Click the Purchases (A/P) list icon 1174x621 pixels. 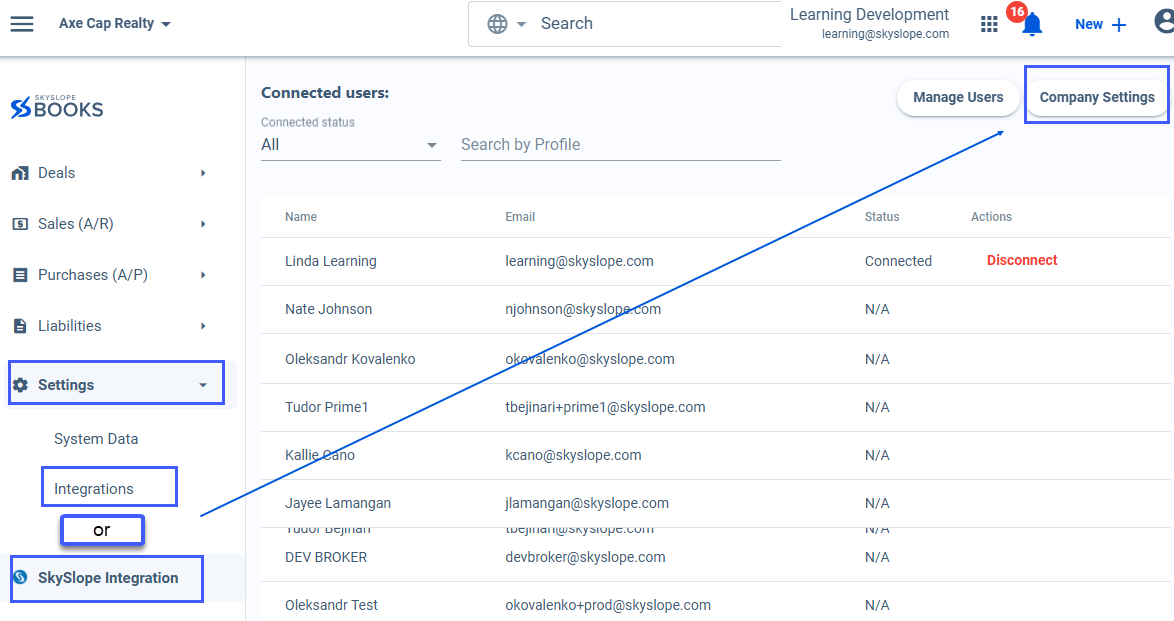20,275
